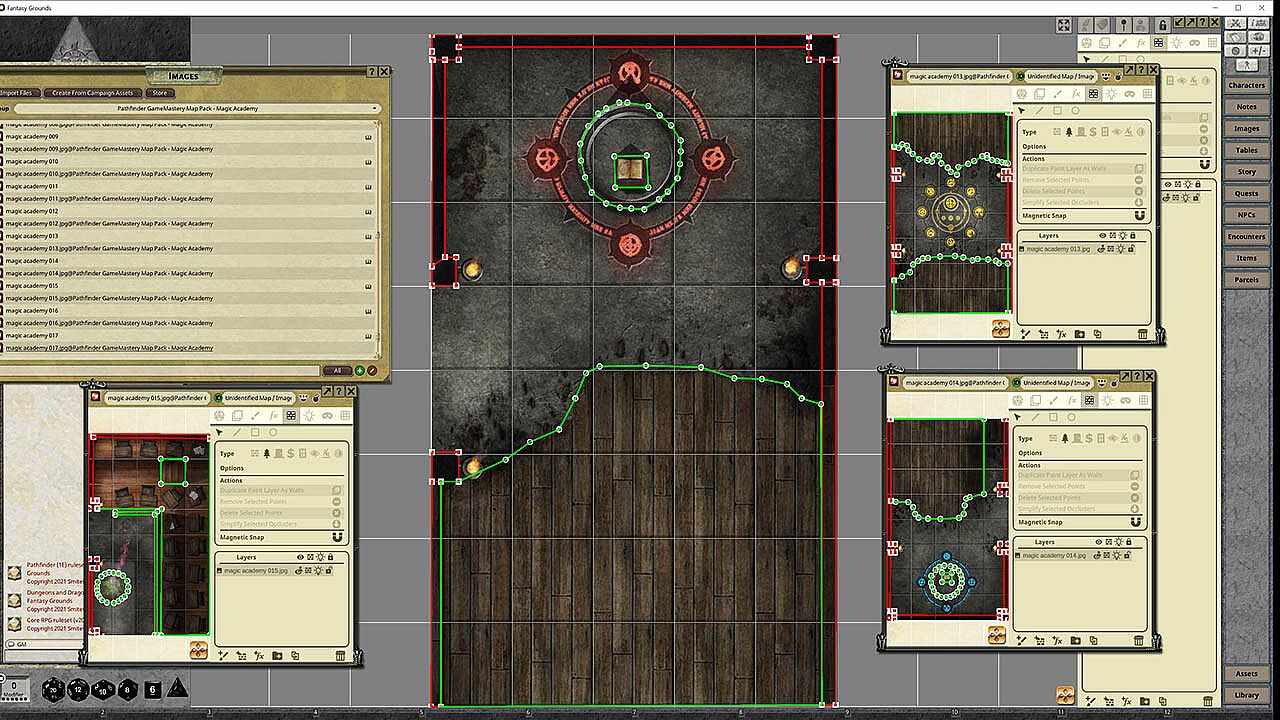Image resolution: width=1280 pixels, height=720 pixels.
Task: Delete the layer with trash icon in magic academy 015 window
Action: click(340, 656)
